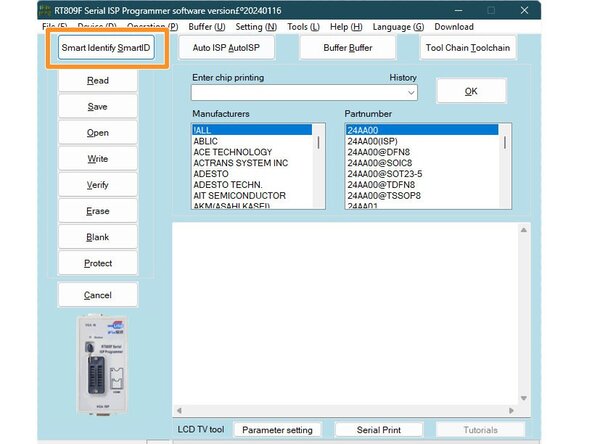Open Tool Chain Toolchain
Screen dimensions: 592x444
[468, 48]
